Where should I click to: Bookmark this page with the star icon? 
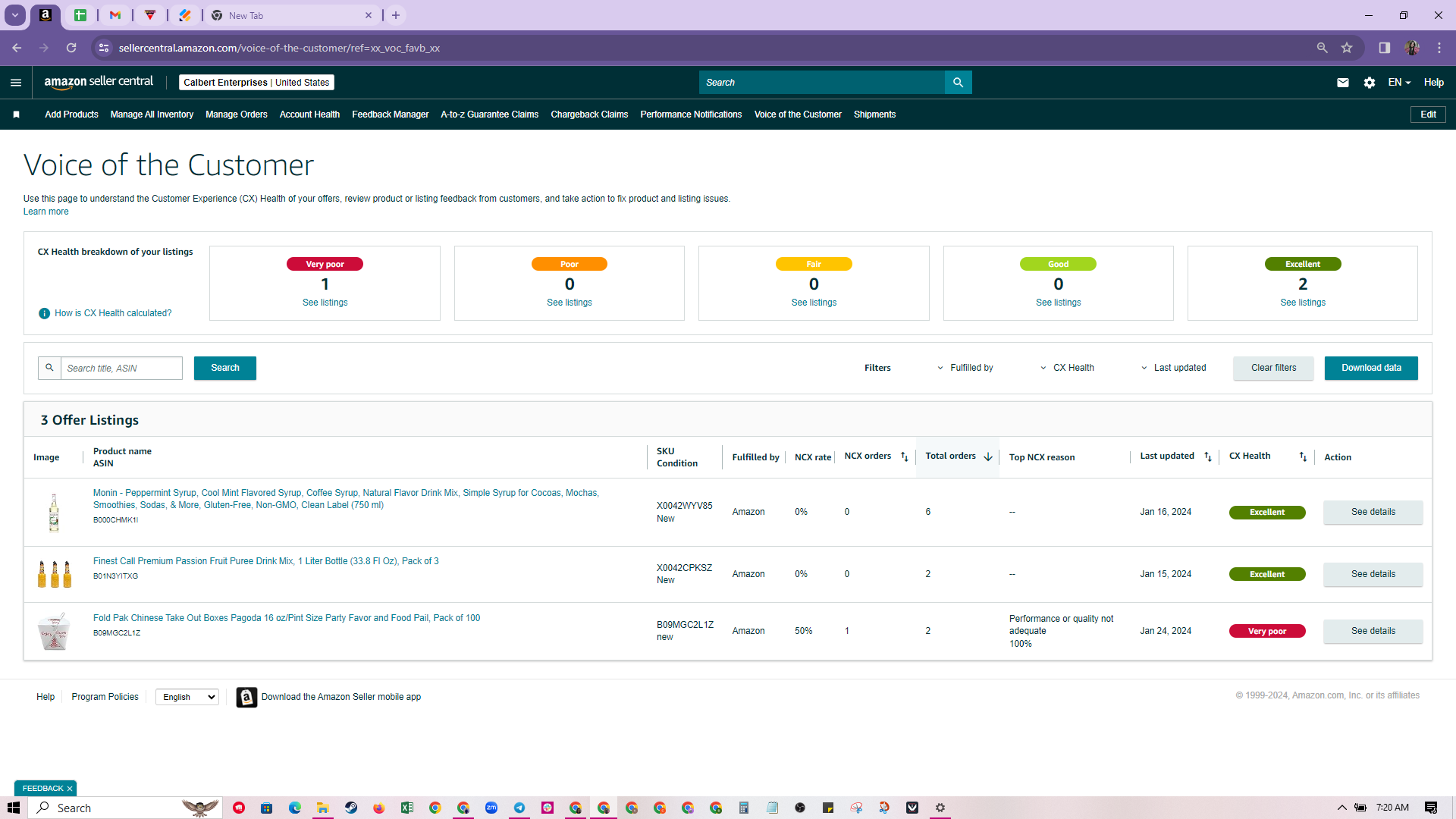click(x=1347, y=48)
